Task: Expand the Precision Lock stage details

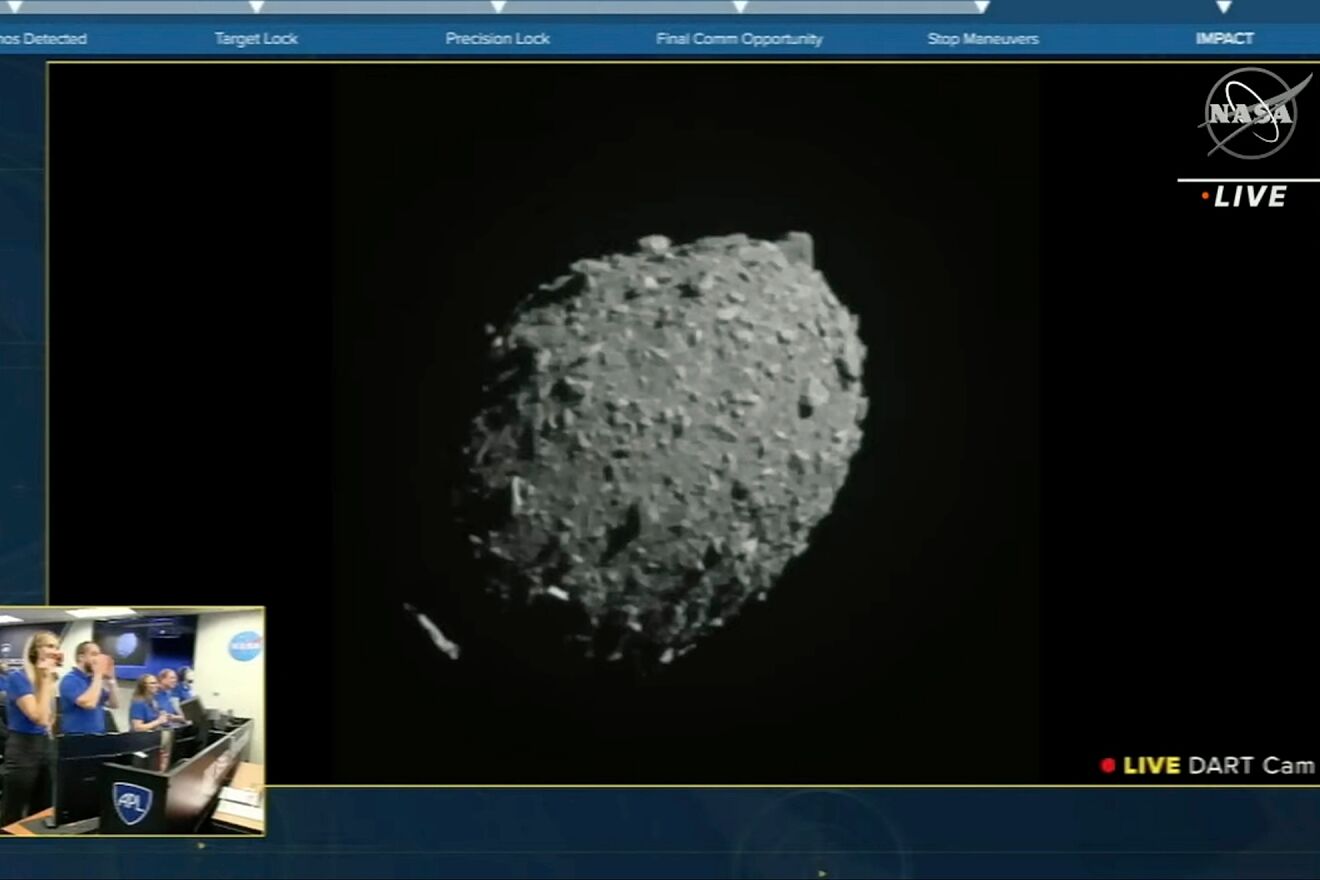Action: click(497, 38)
